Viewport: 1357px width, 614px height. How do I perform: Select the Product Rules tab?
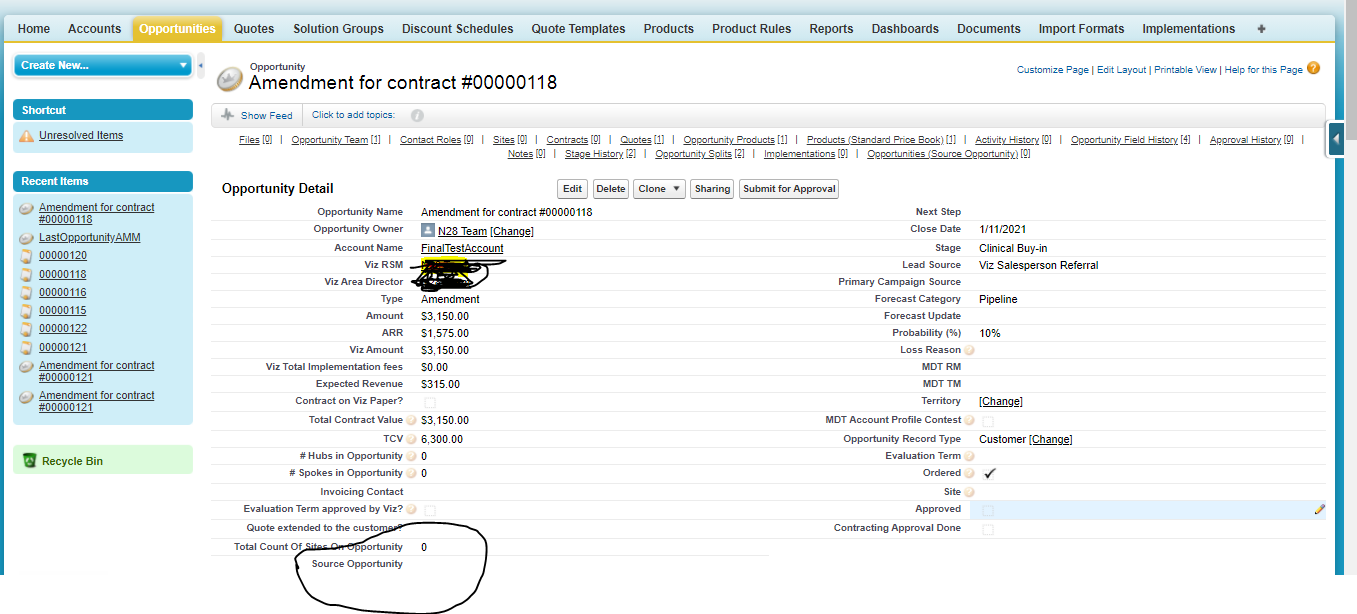[751, 29]
